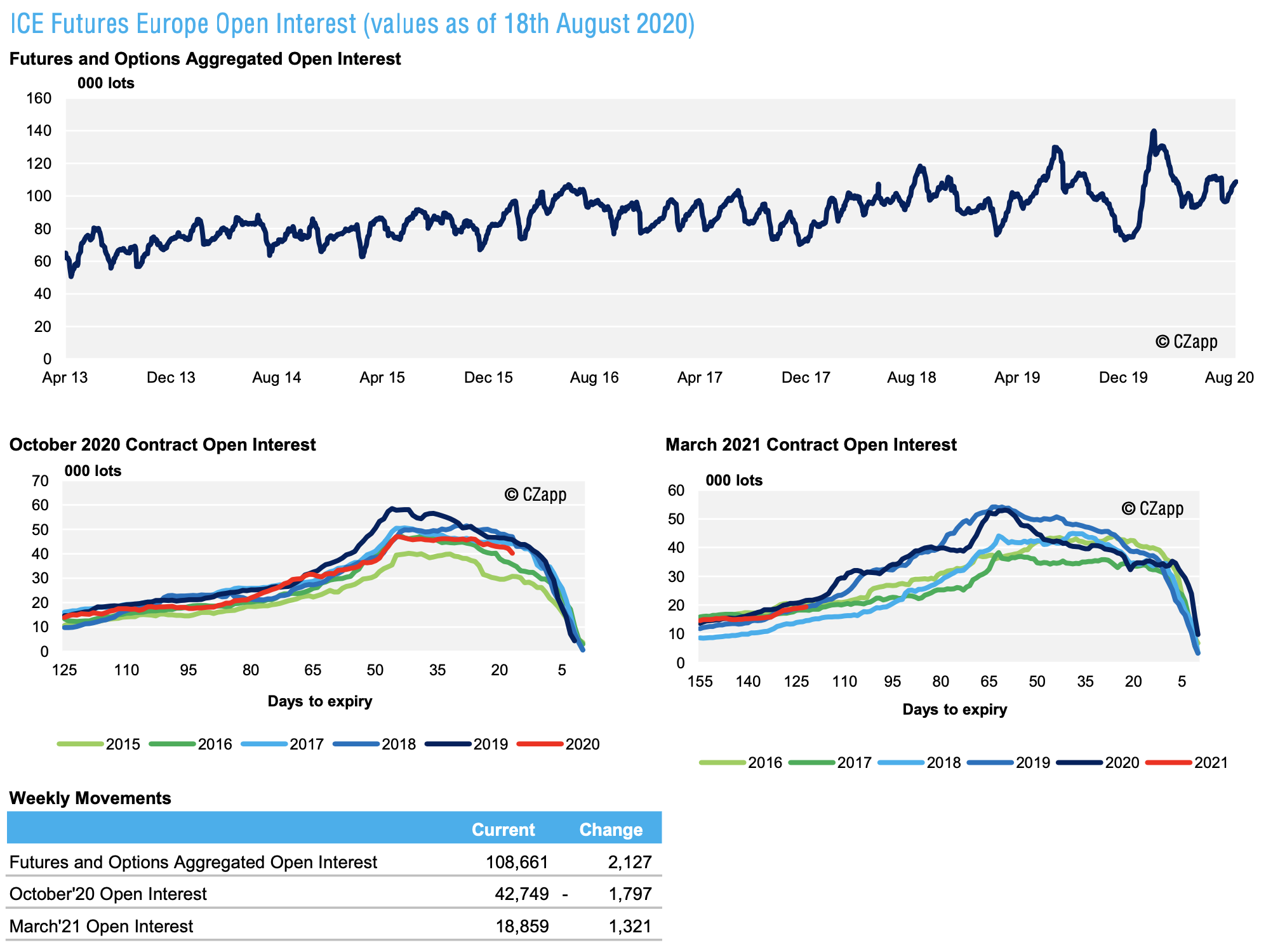
Task: Click the 125 x-axis label in the October chart
Action: 64,670
